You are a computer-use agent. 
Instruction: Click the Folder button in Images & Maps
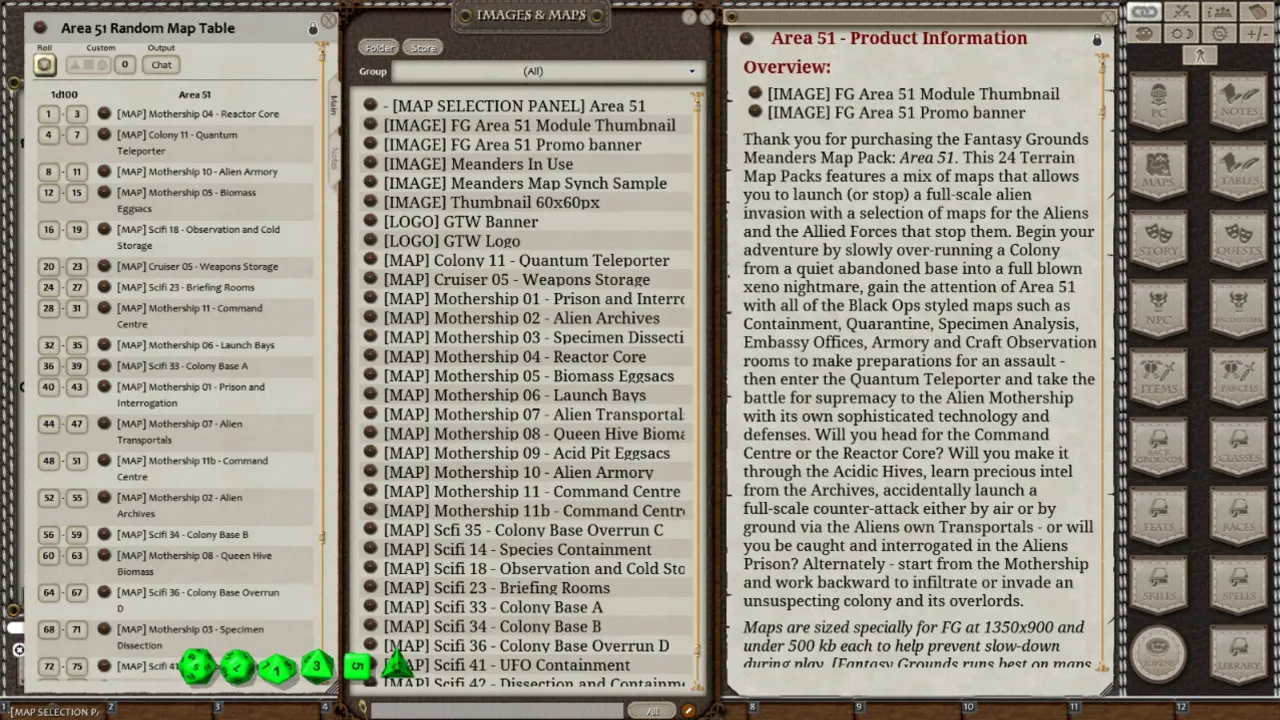pyautogui.click(x=379, y=48)
